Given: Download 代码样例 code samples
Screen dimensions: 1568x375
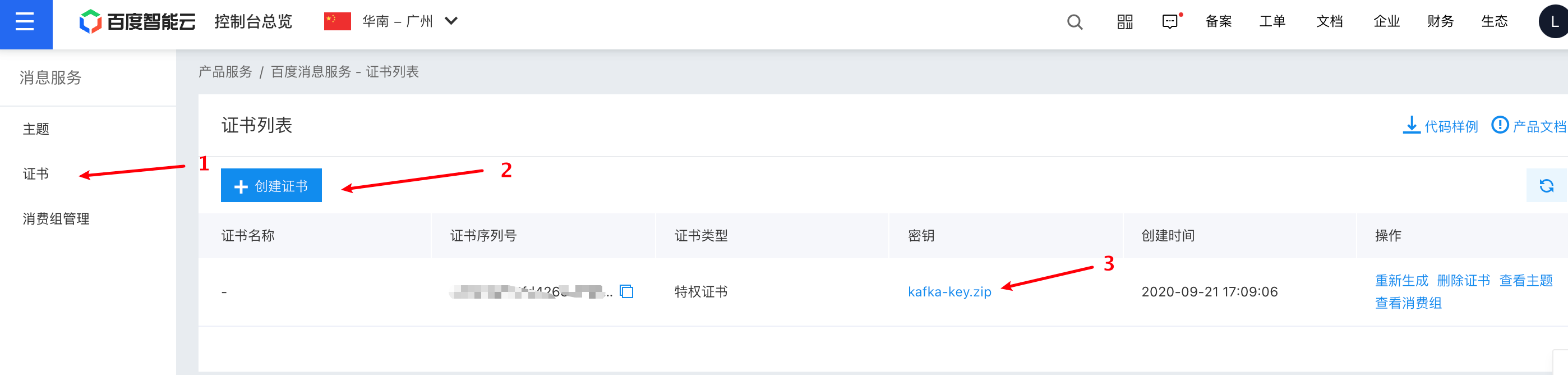Looking at the screenshot, I should pyautogui.click(x=1440, y=126).
